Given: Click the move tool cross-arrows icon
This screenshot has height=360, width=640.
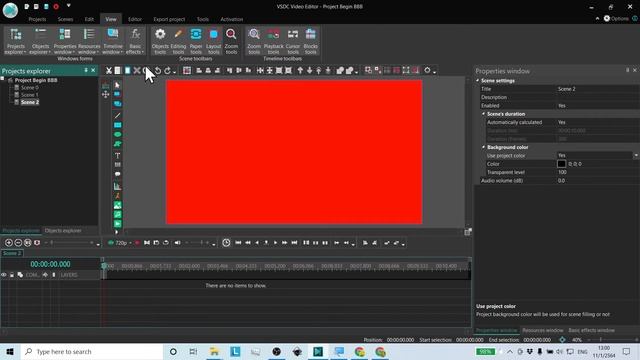Looking at the screenshot, I should tap(106, 95).
